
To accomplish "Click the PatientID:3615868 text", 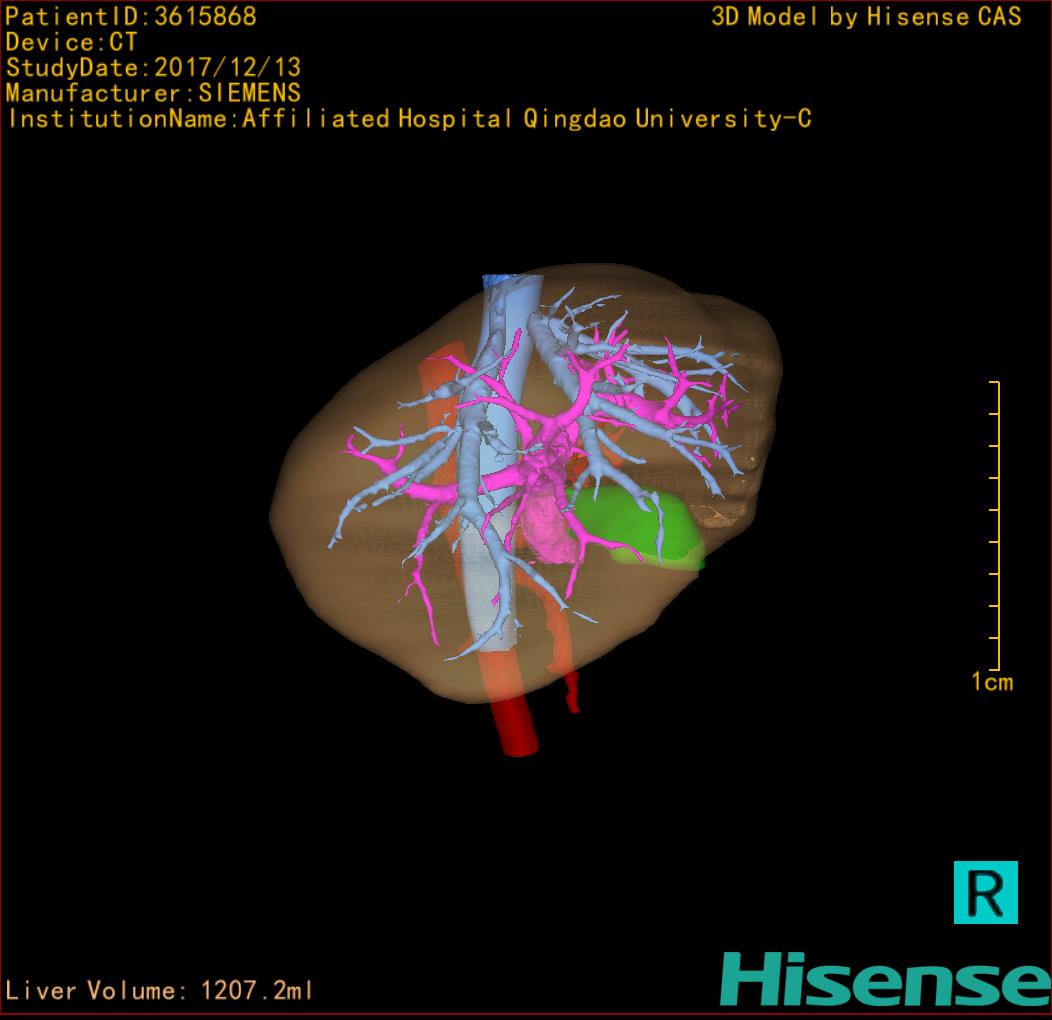I will click(x=131, y=17).
